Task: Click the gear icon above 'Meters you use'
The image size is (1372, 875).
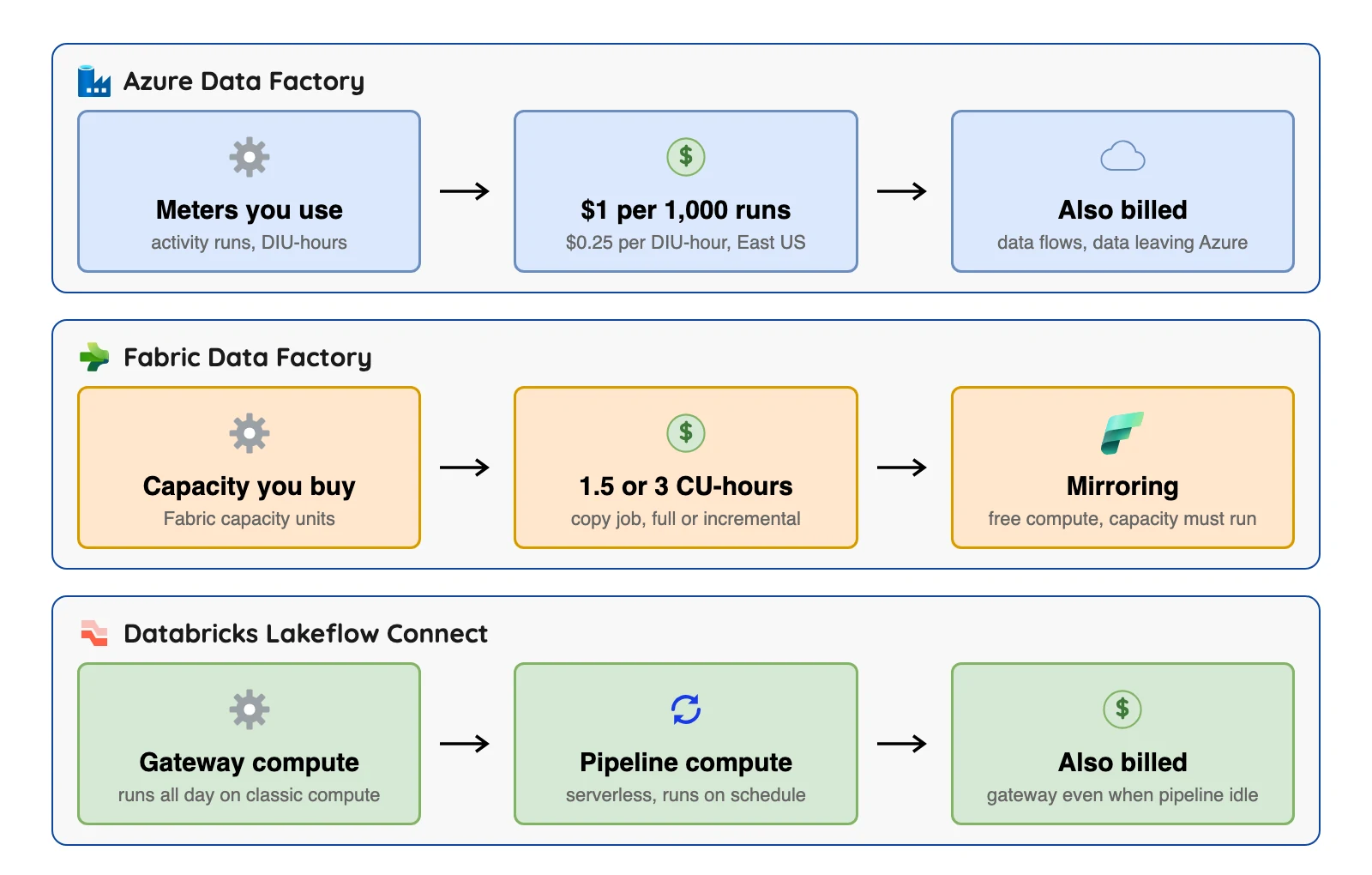Action: 250,157
